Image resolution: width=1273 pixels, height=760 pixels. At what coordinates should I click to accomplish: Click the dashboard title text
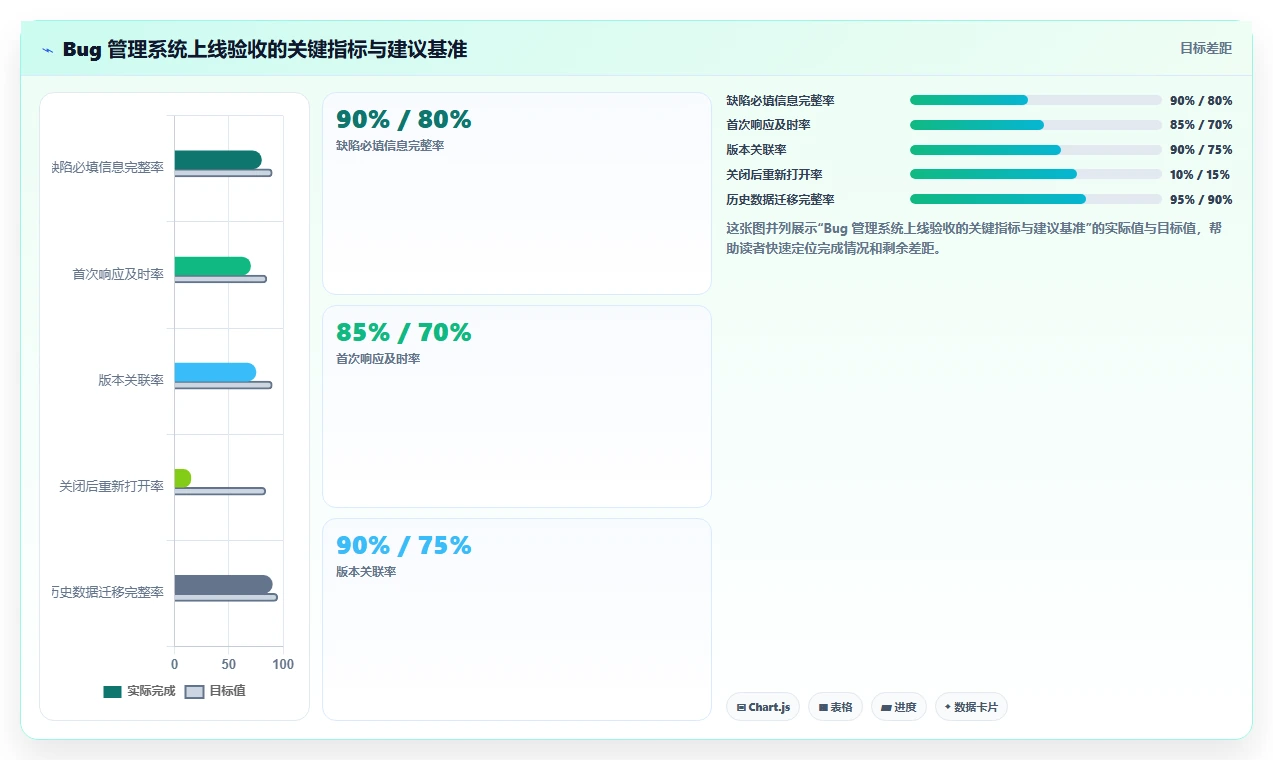pos(264,49)
